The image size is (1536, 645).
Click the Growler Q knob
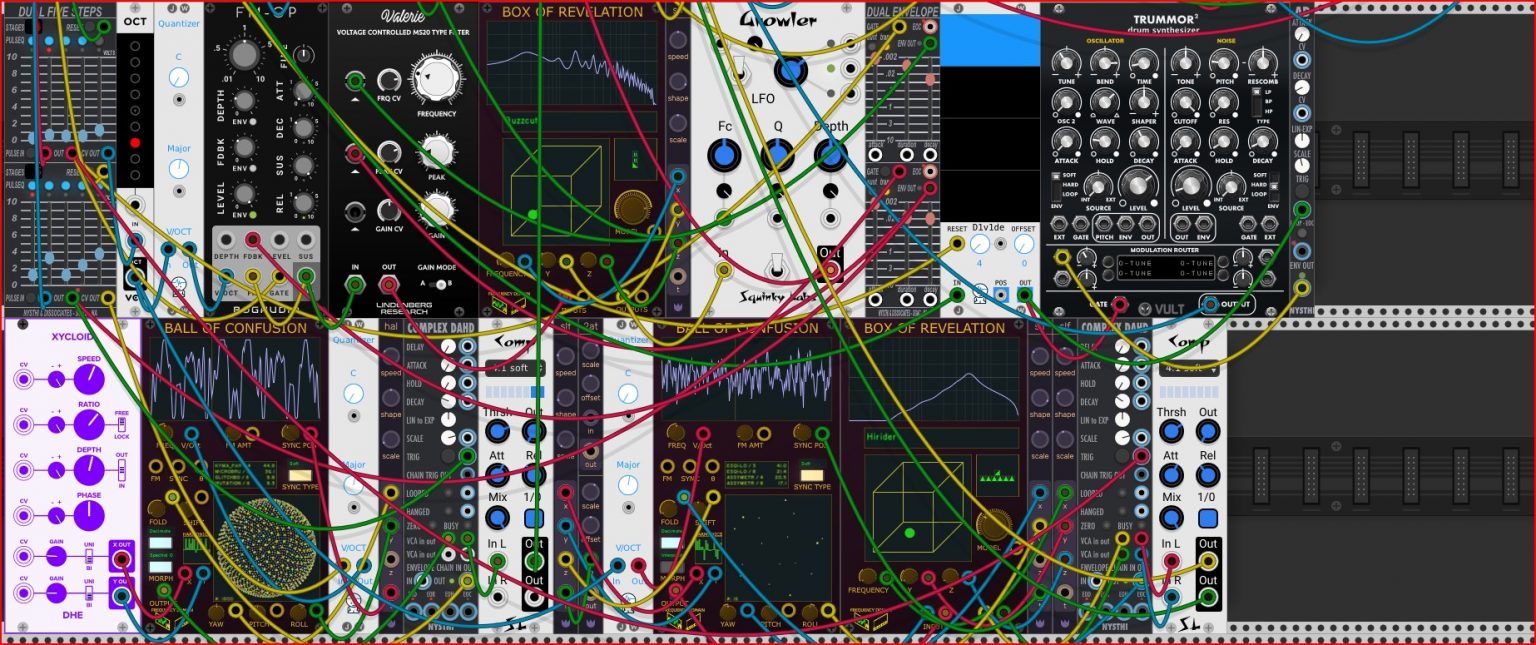(777, 154)
